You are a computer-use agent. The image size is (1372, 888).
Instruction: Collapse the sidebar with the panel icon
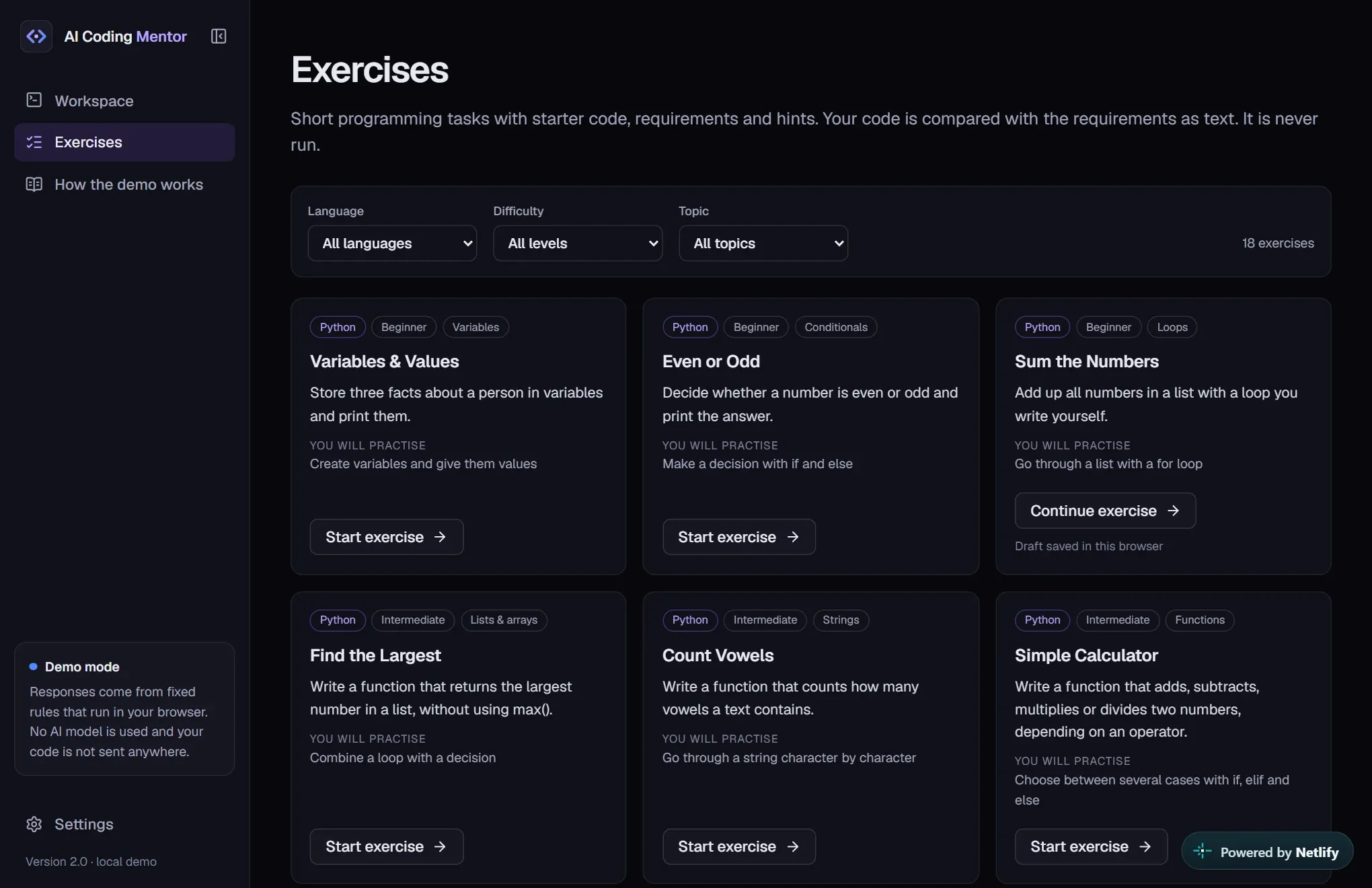click(x=219, y=36)
